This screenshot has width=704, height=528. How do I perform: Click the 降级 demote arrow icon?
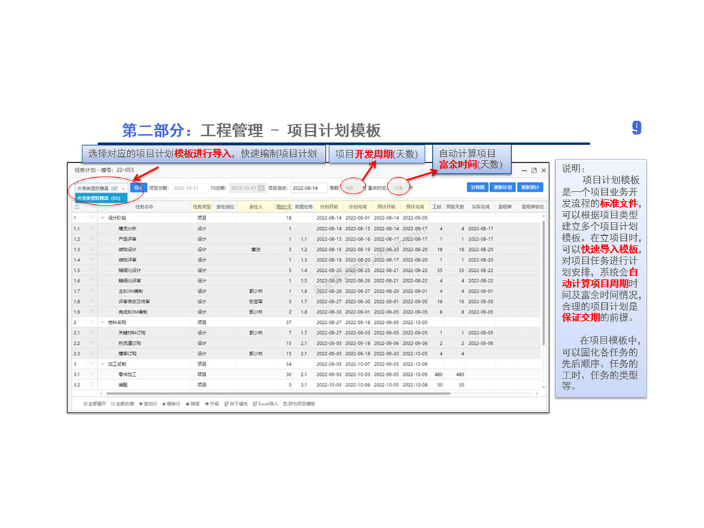pos(188,404)
